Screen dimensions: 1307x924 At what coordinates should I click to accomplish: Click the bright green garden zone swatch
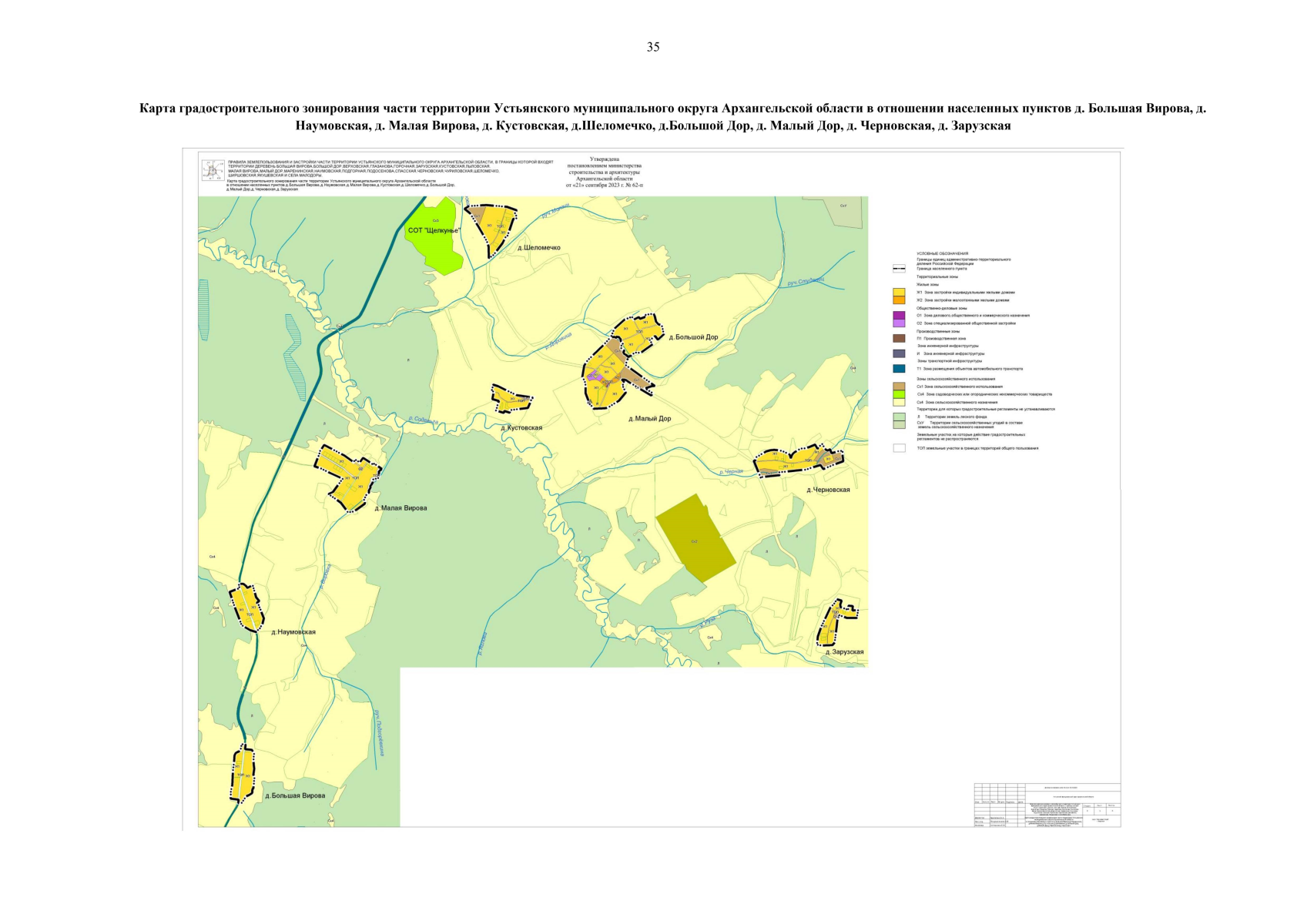pos(899,394)
